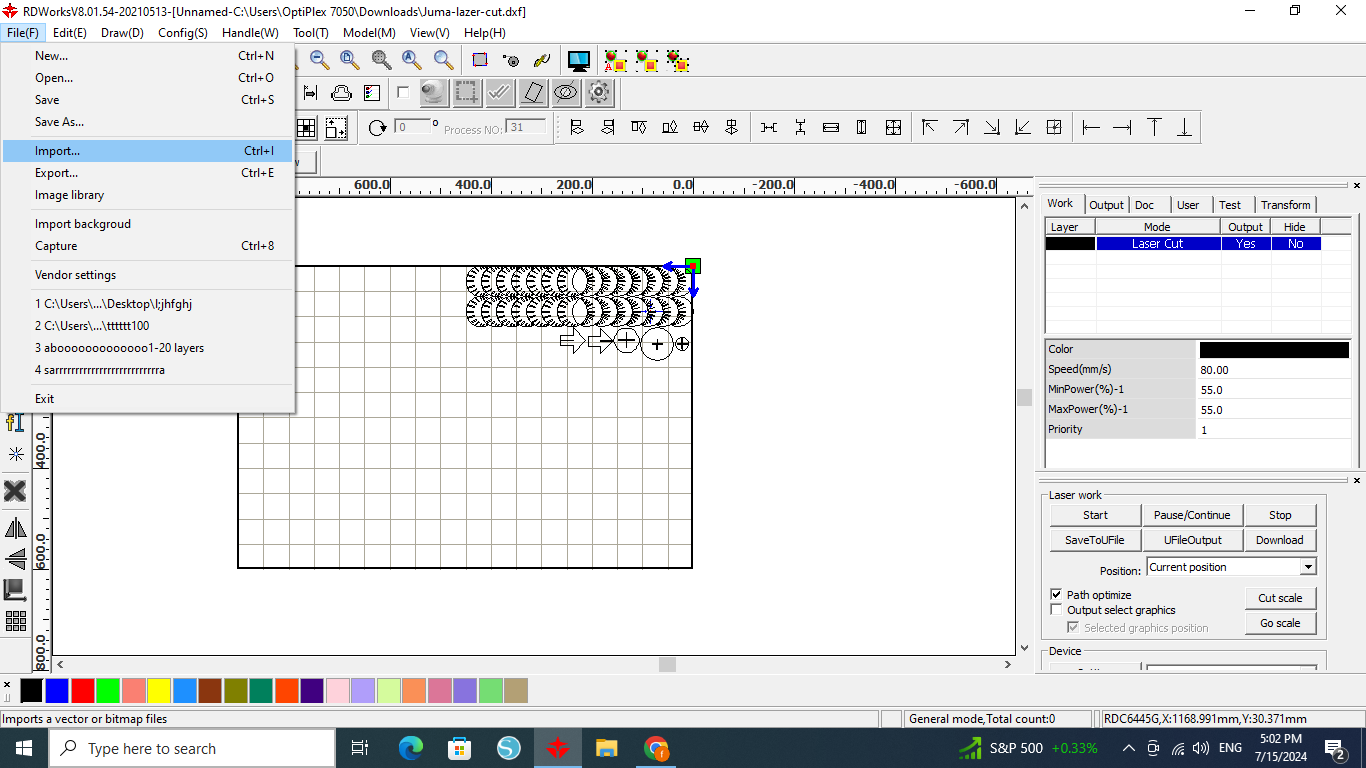
Task: Click the Stop button
Action: (x=1280, y=515)
